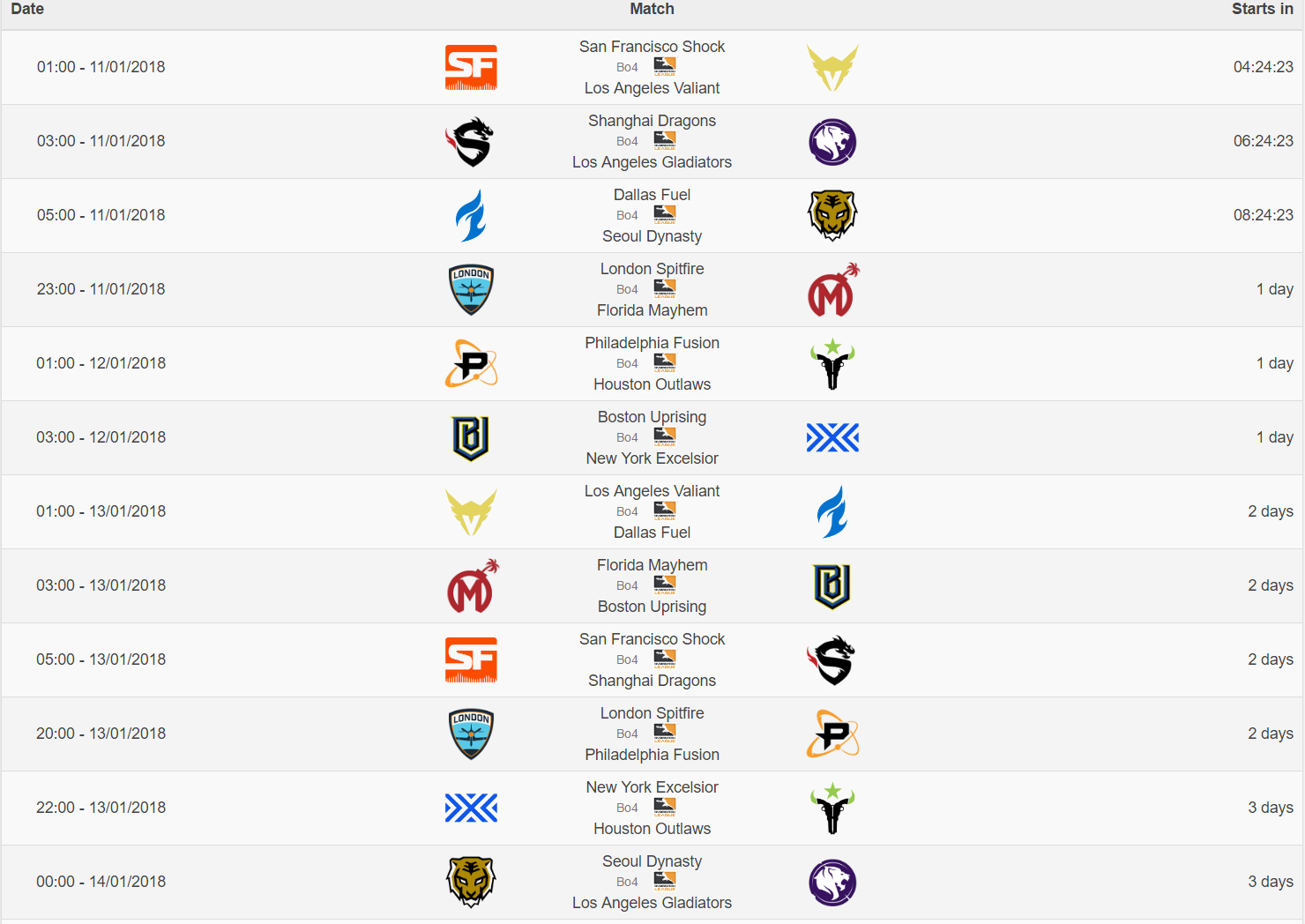
Task: Click the Houston Outlaws logo at 01:00 - 12/01/2018
Action: point(832,363)
